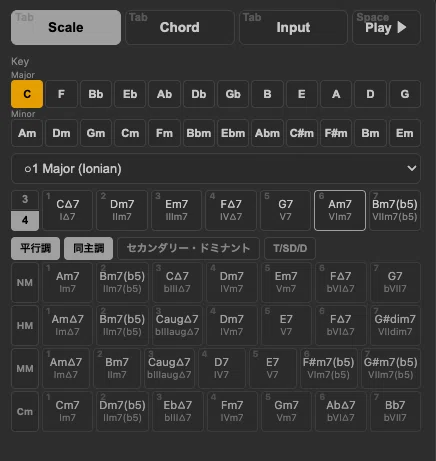Select the Bb major key

coord(96,94)
